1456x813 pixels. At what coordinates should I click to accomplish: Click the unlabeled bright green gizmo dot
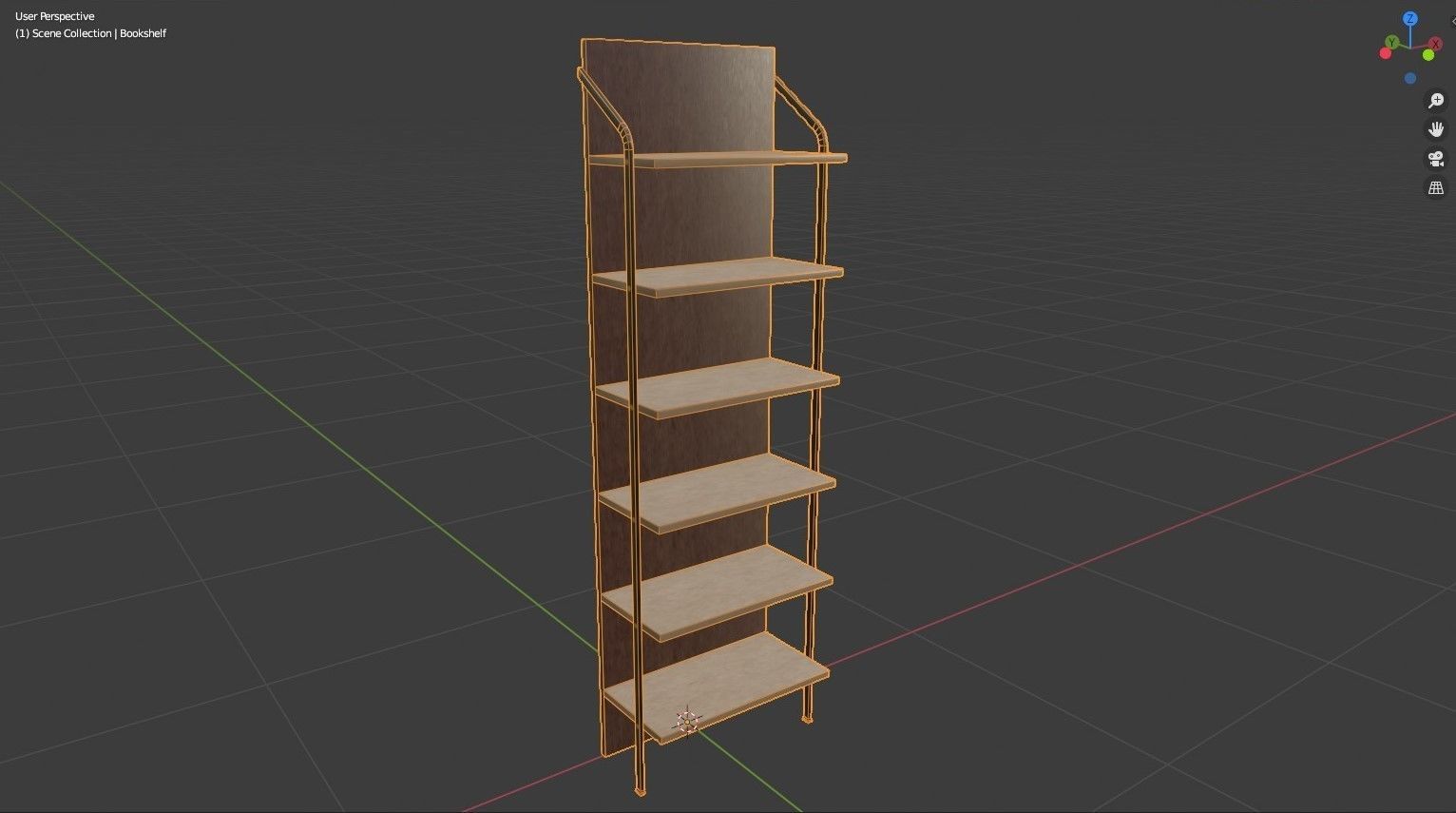(x=1430, y=55)
